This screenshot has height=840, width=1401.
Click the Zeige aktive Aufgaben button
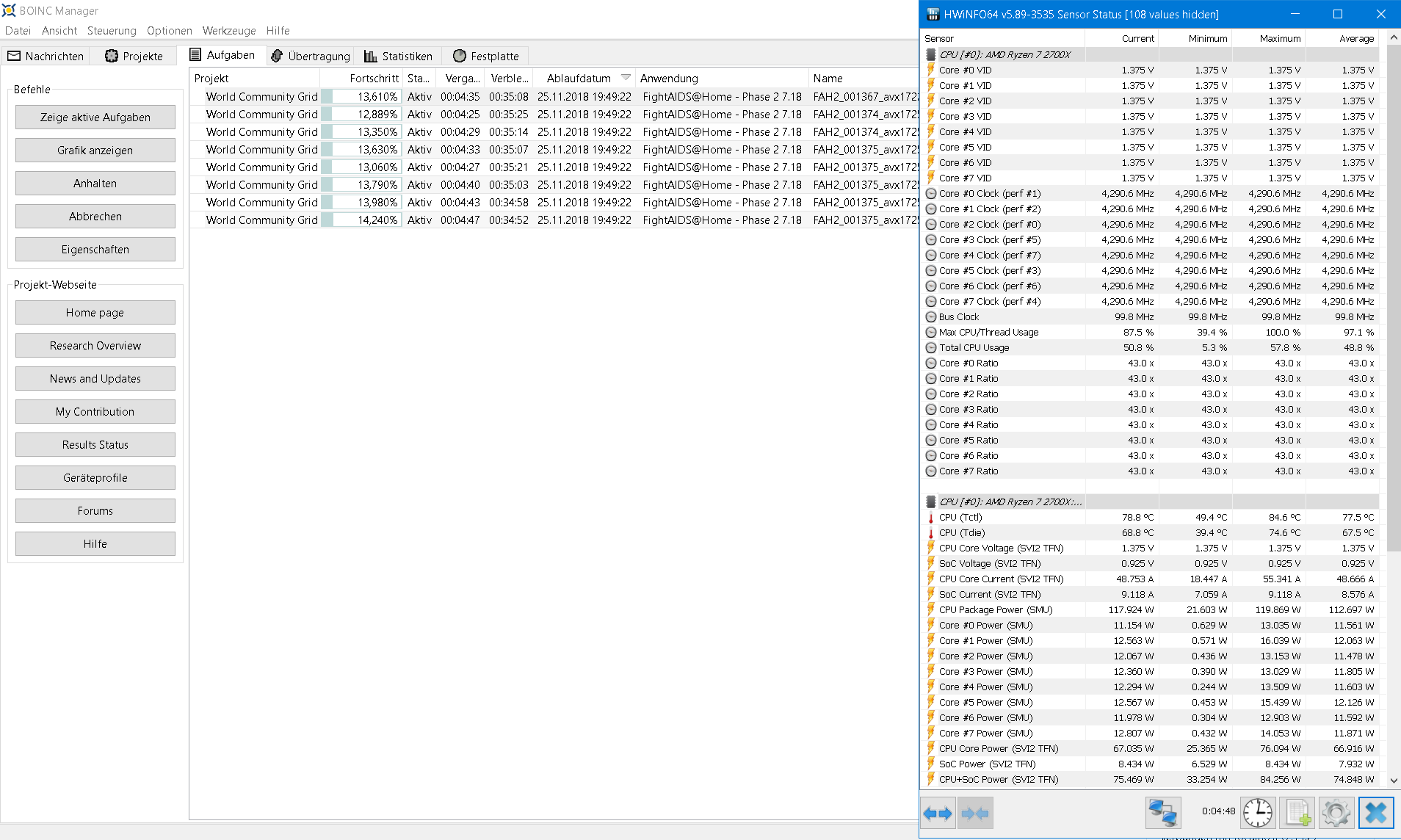click(x=95, y=117)
